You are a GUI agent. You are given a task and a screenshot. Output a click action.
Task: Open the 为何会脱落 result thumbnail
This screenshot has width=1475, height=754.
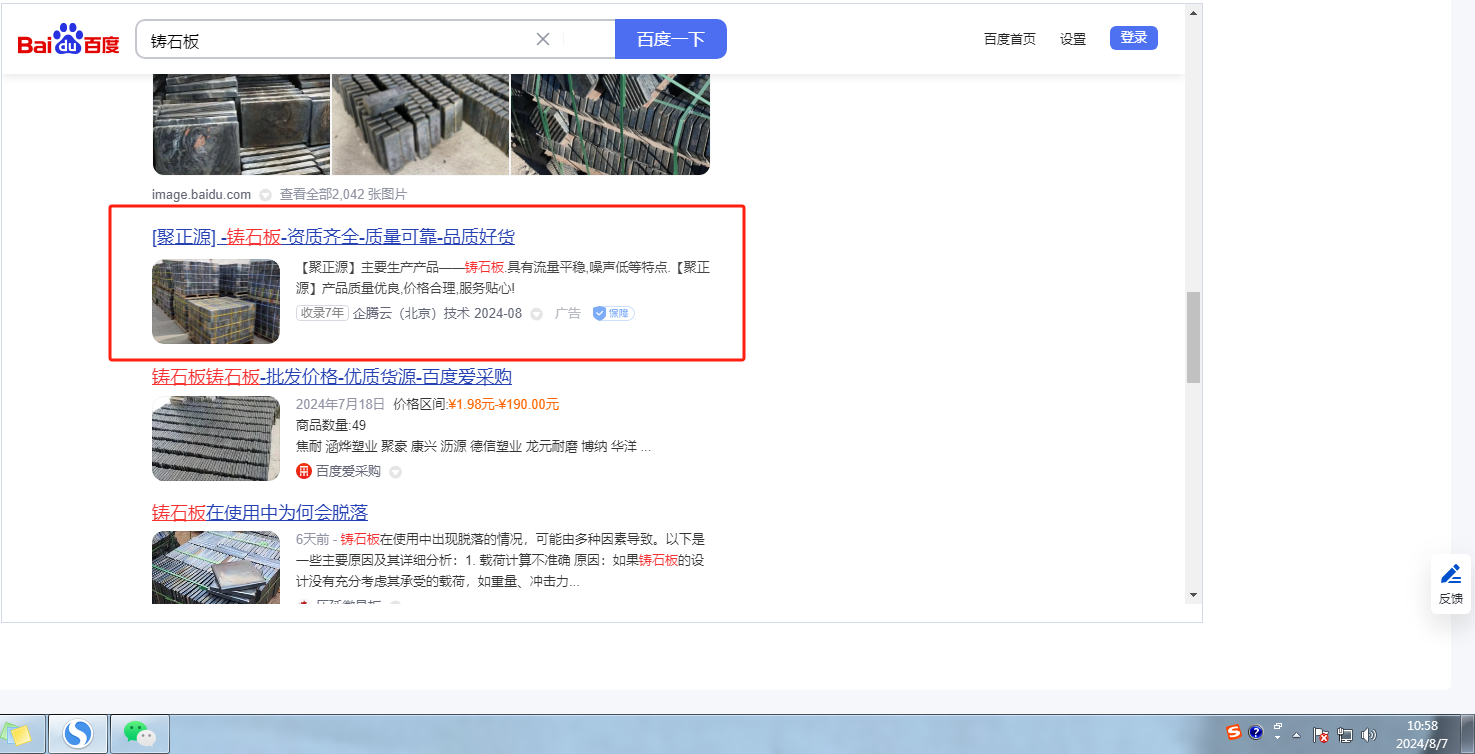(216, 567)
